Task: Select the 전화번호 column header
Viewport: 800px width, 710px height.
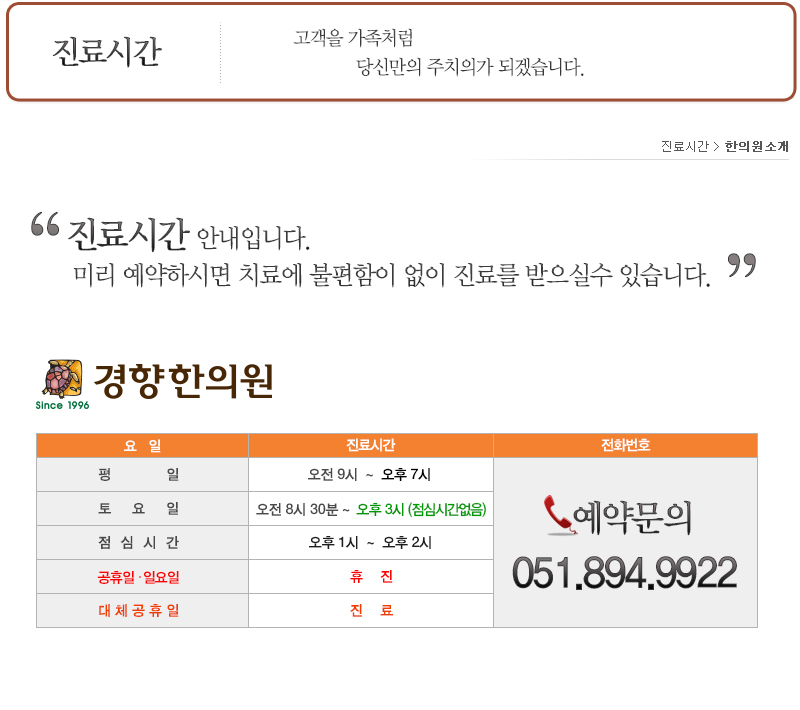Action: point(626,445)
